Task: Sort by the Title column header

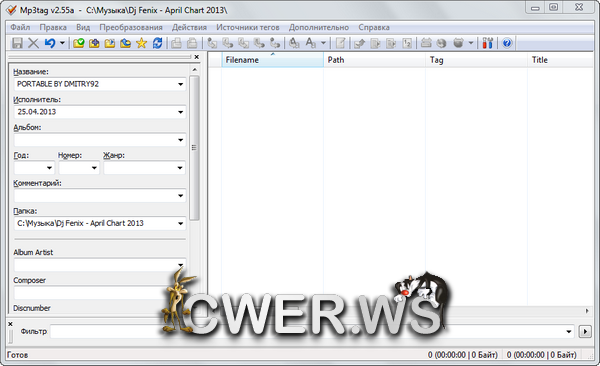Action: (x=561, y=60)
